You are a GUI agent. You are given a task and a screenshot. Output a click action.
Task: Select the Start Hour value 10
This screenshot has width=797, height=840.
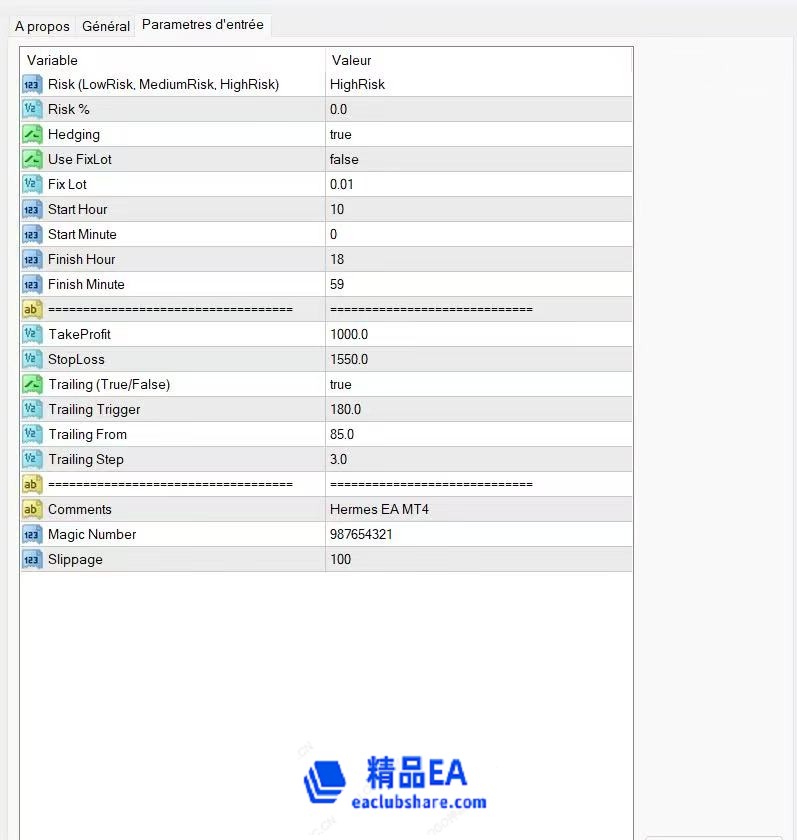[x=479, y=209]
